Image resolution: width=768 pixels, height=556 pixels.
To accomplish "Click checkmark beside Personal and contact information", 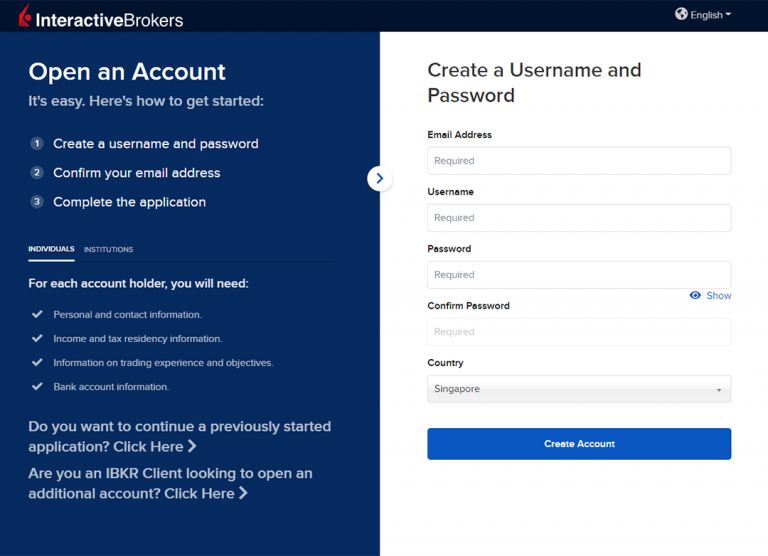I will 37,314.
